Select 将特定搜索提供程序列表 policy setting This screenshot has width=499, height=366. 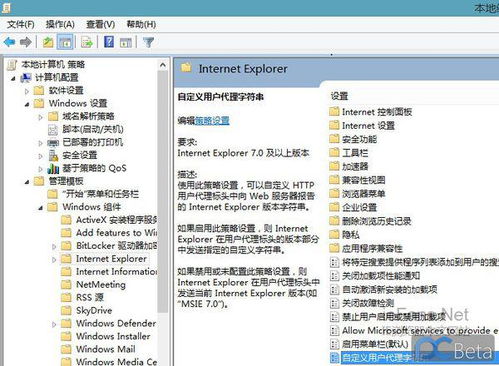pos(414,262)
